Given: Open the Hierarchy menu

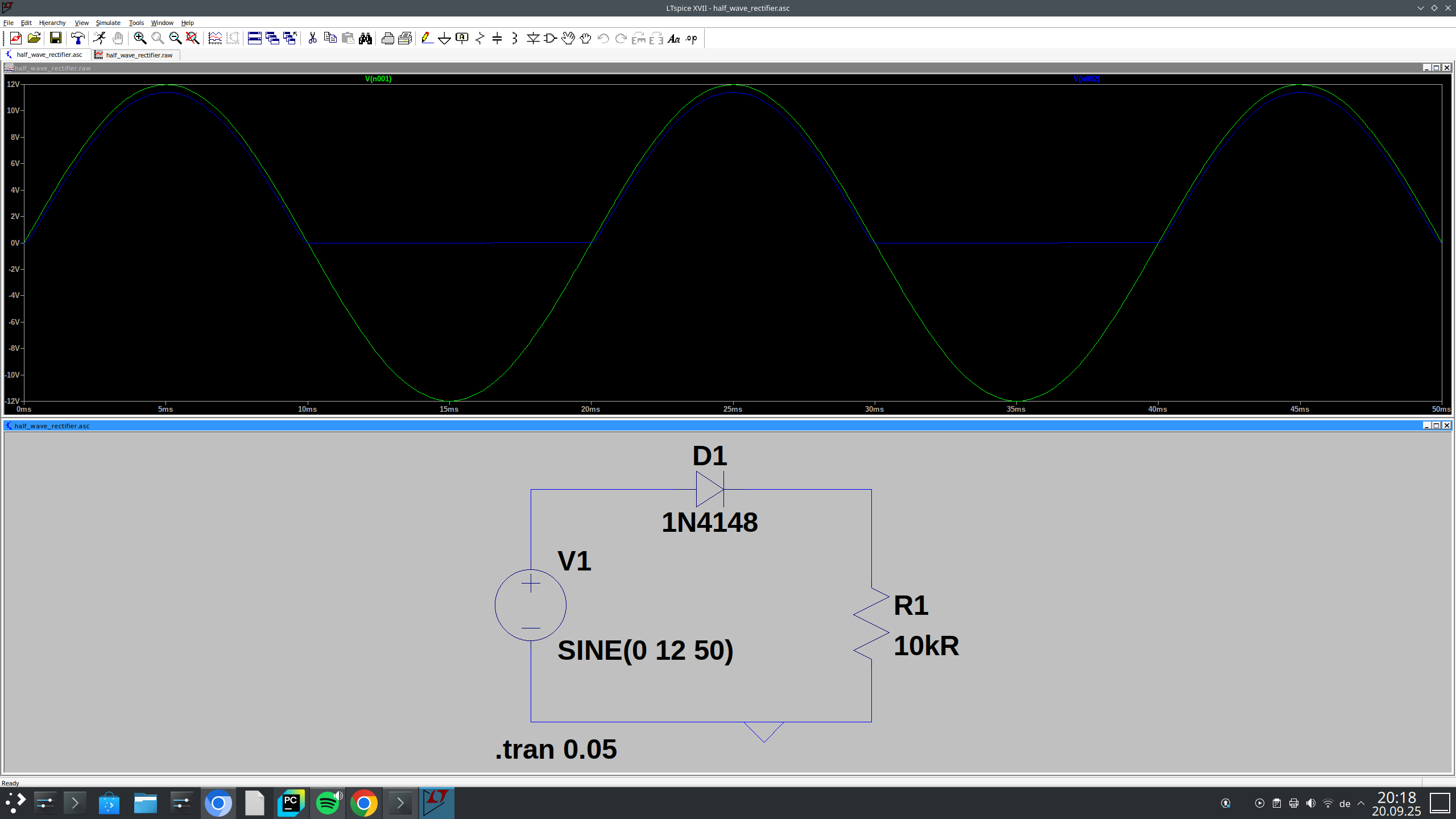Looking at the screenshot, I should point(52,23).
